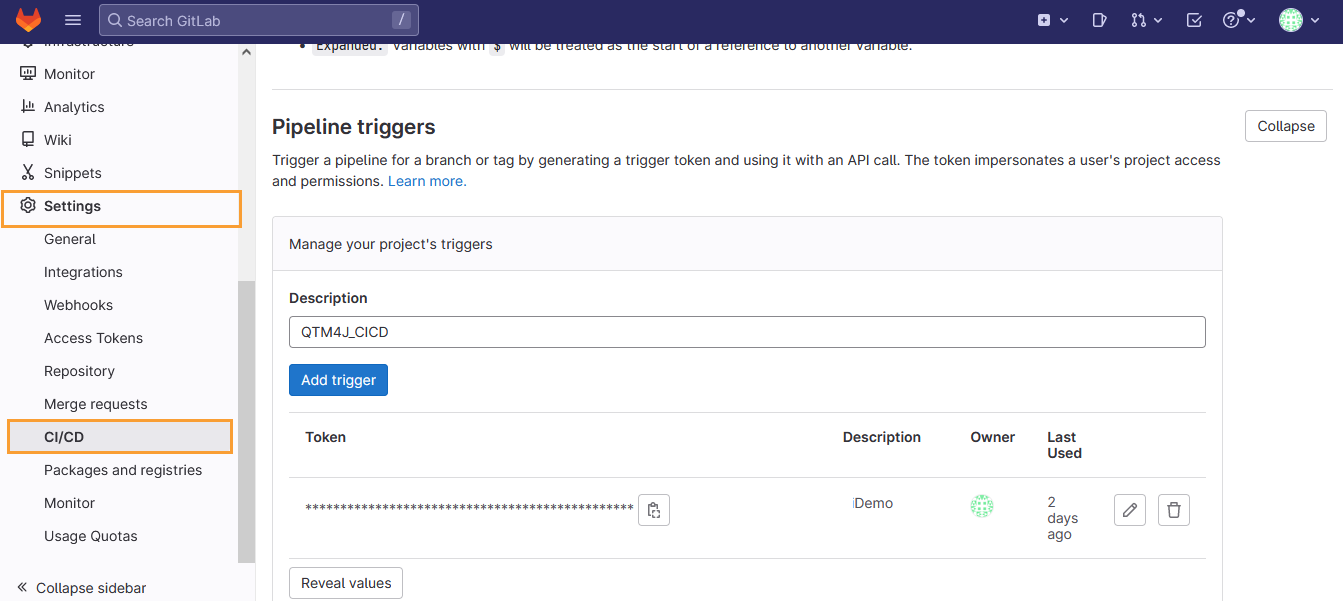Delete the trigger using trash icon
1343x601 pixels.
[1173, 509]
